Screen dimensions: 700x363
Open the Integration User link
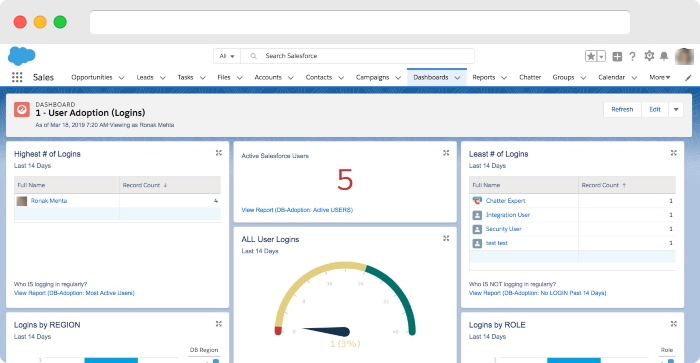[508, 215]
